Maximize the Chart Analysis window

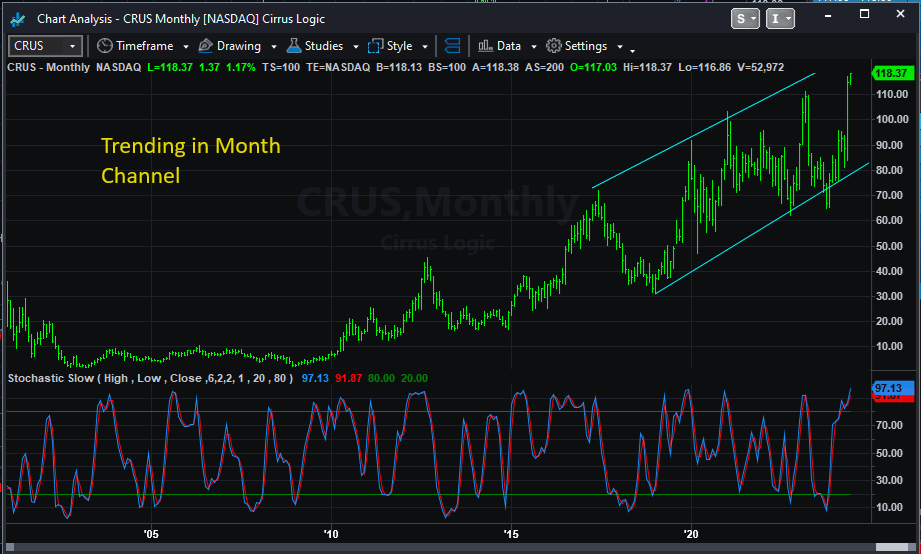coord(864,14)
